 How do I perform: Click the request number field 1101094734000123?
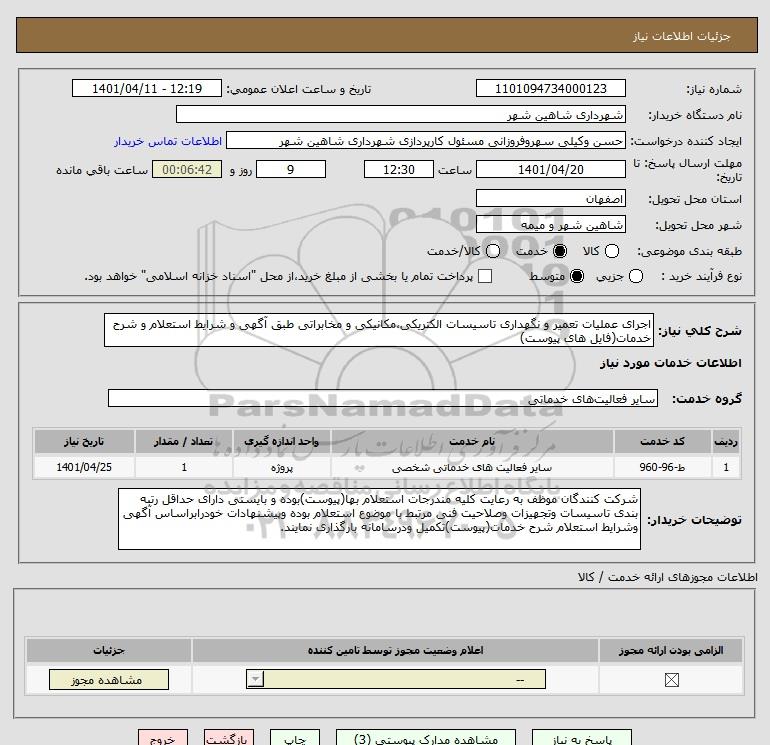tap(550, 88)
